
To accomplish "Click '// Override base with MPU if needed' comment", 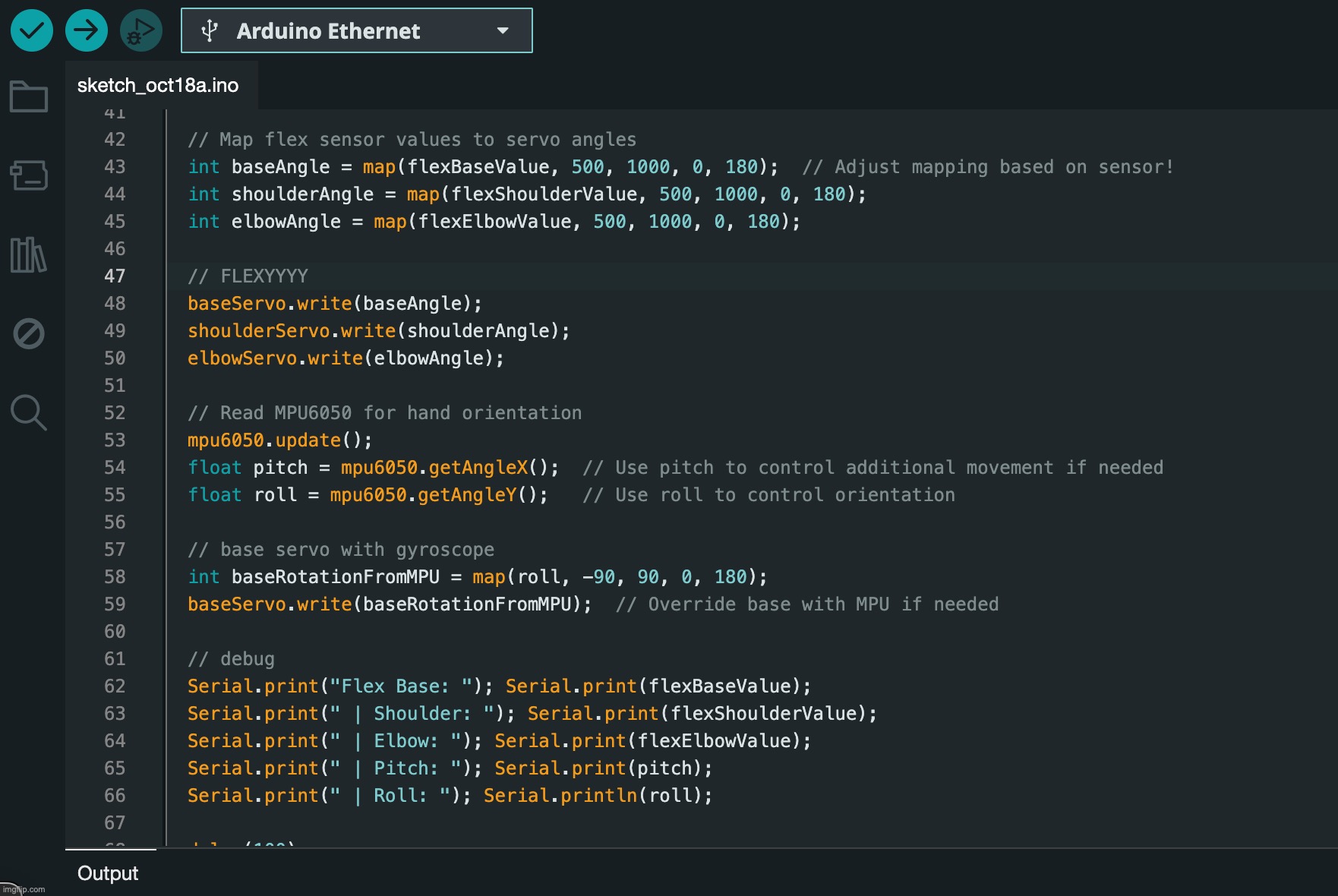I will [x=807, y=604].
